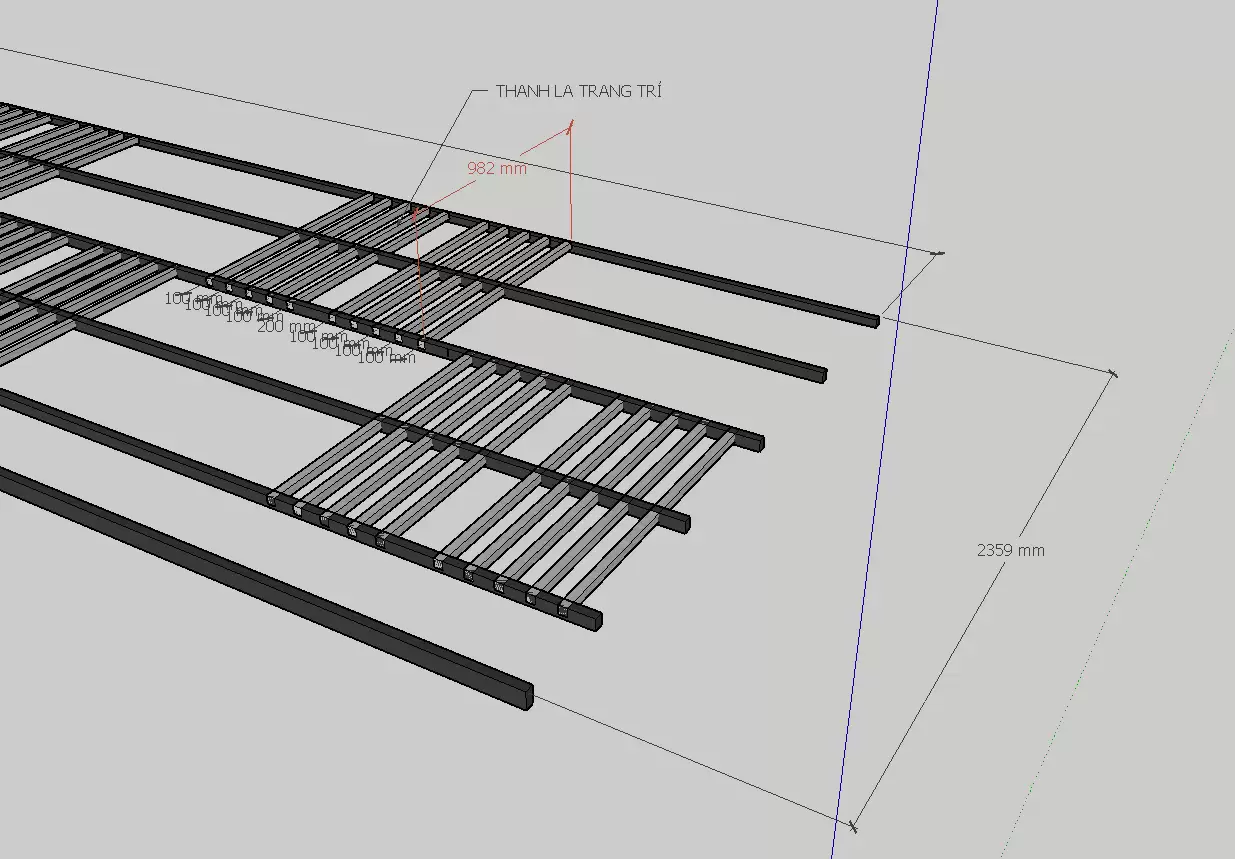The height and width of the screenshot is (859, 1235).
Task: Select the red 982 mm dimension text
Action: click(496, 168)
